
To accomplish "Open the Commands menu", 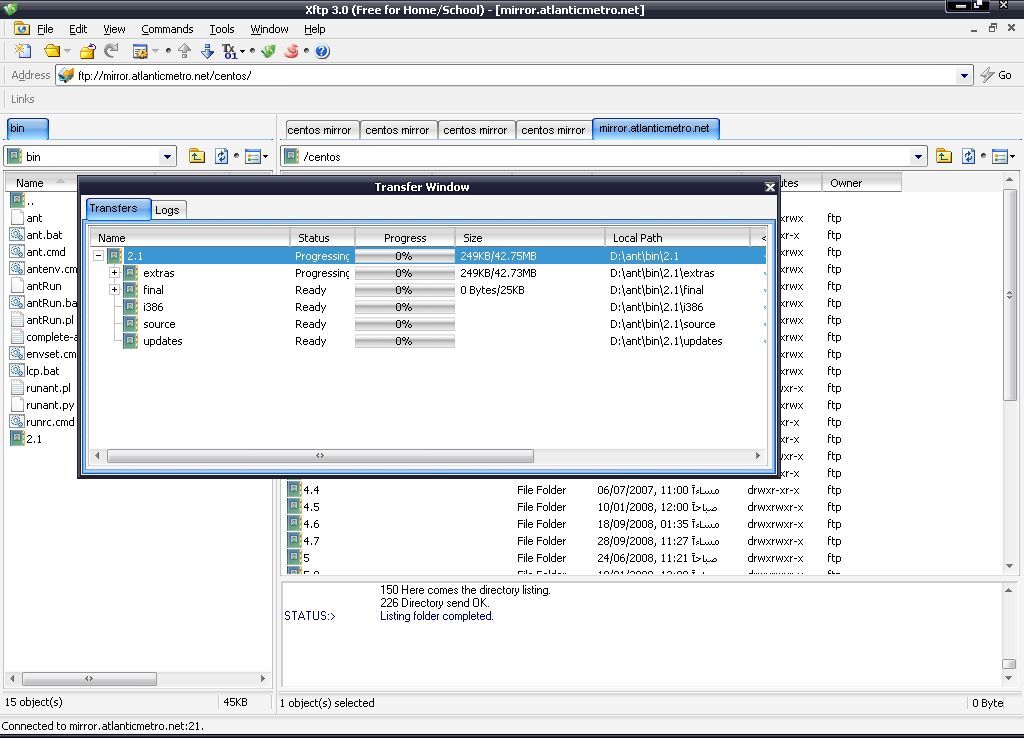I will [167, 29].
